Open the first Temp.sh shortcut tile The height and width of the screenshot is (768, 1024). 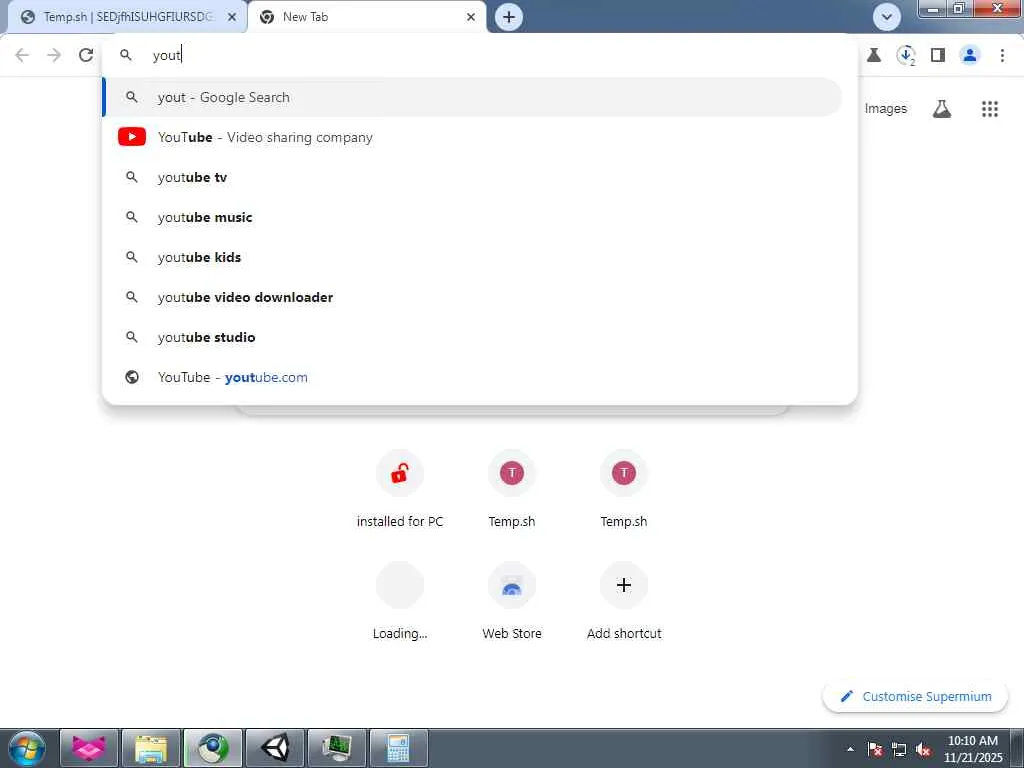point(511,490)
